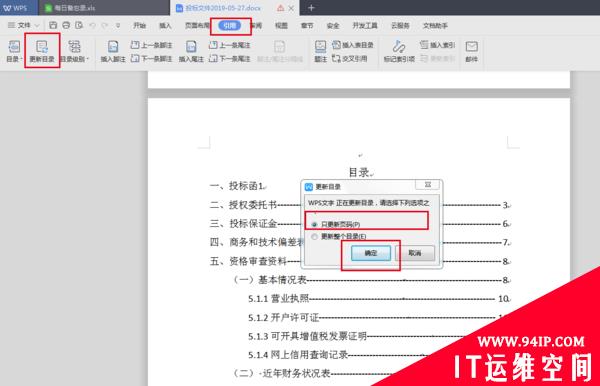Click 授权委托书 entry in table of contents
Screen dimensions: 600x386
[253, 205]
